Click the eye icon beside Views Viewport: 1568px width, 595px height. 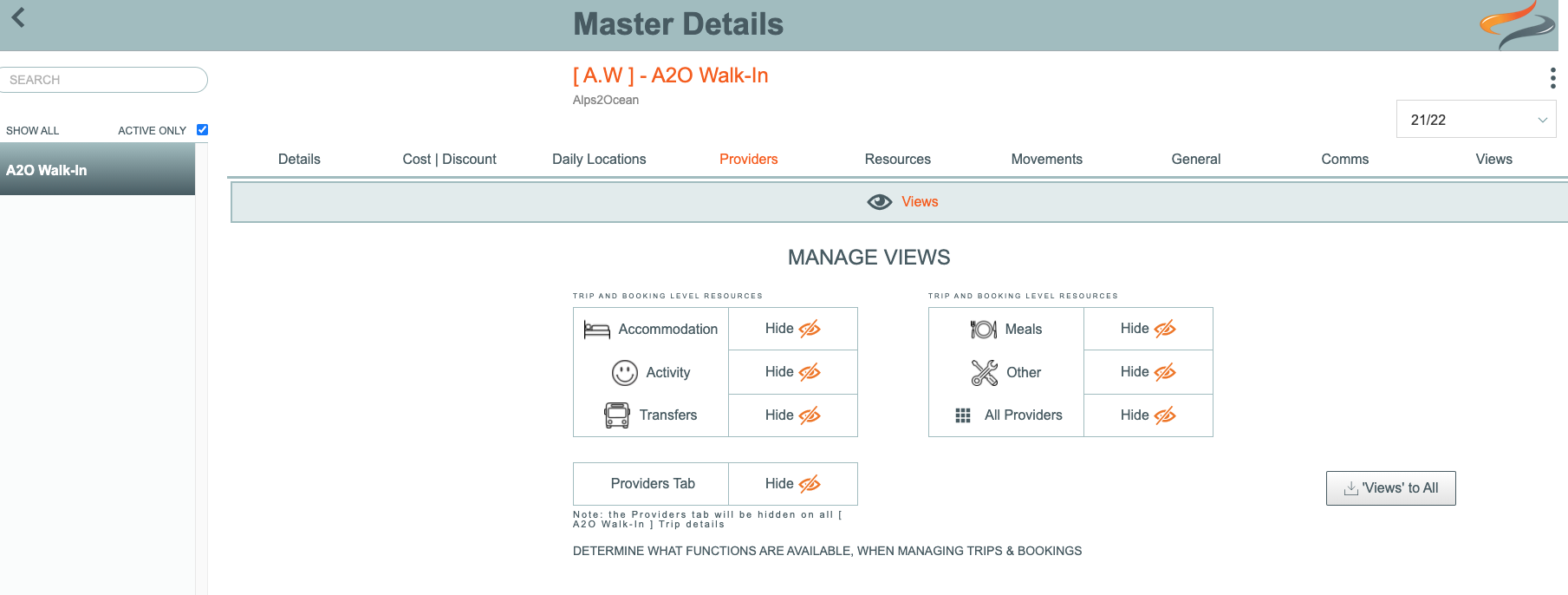(x=879, y=202)
